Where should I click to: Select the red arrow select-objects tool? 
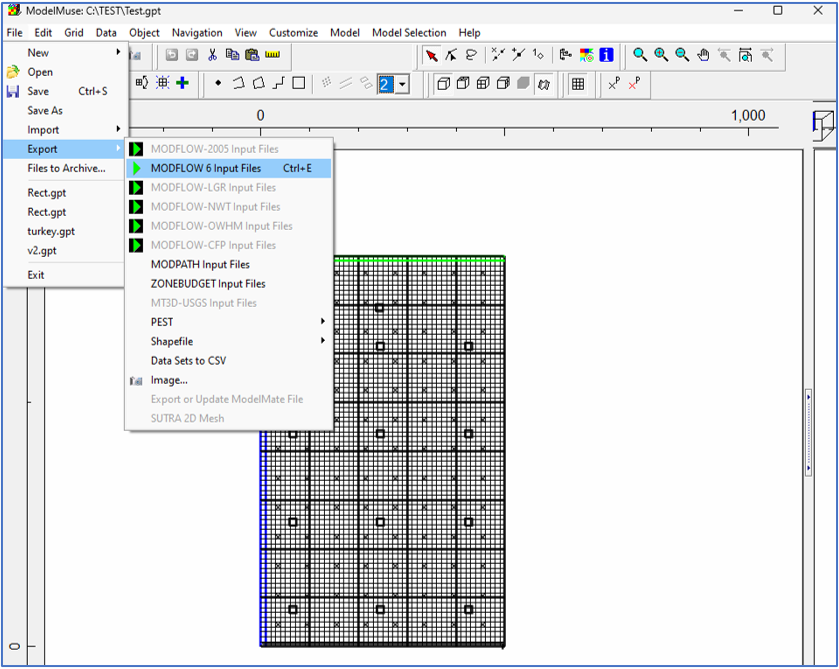point(431,55)
